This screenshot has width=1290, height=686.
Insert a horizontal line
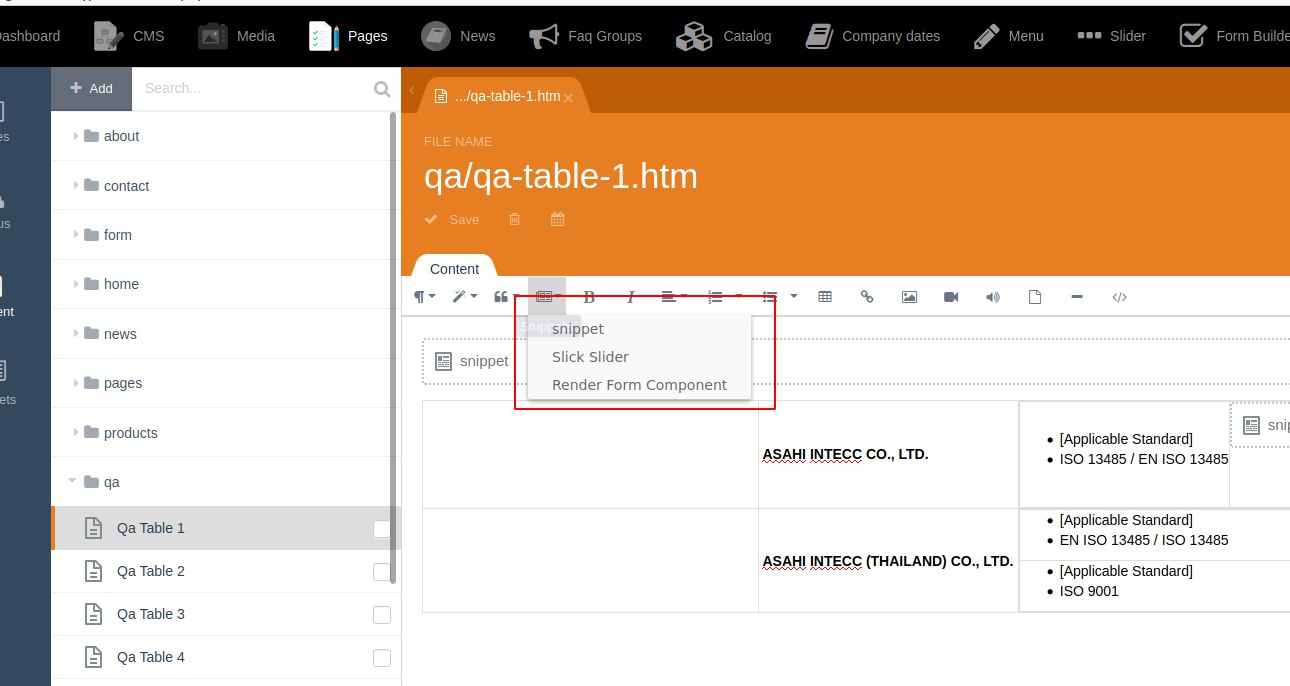(x=1077, y=297)
